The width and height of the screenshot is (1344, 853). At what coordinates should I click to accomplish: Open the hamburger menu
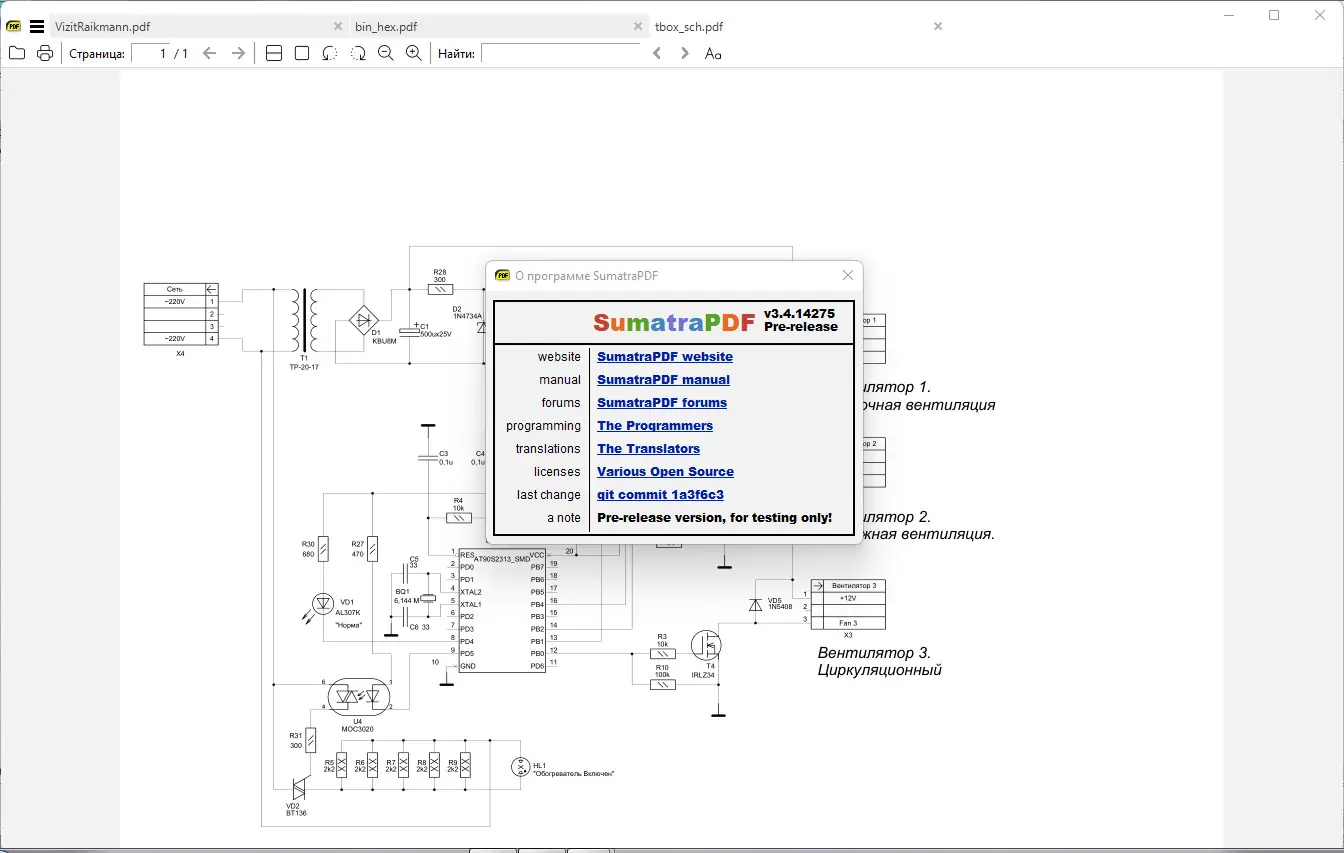point(37,27)
